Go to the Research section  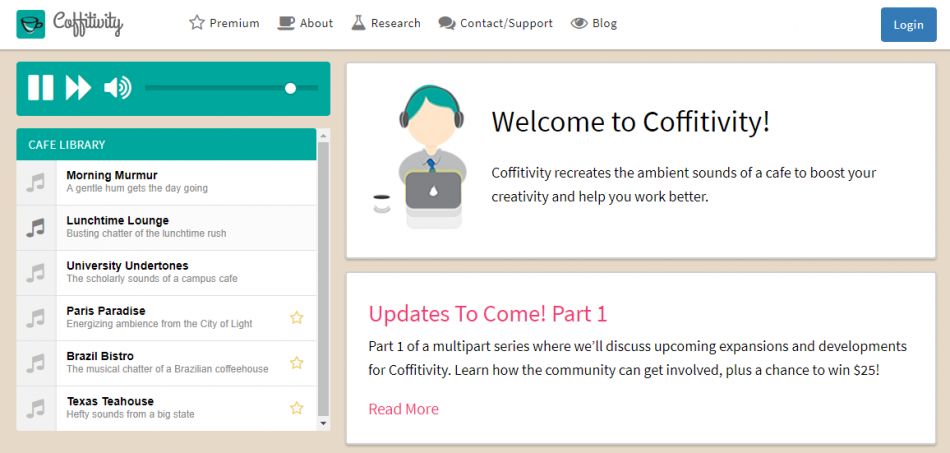[385, 23]
